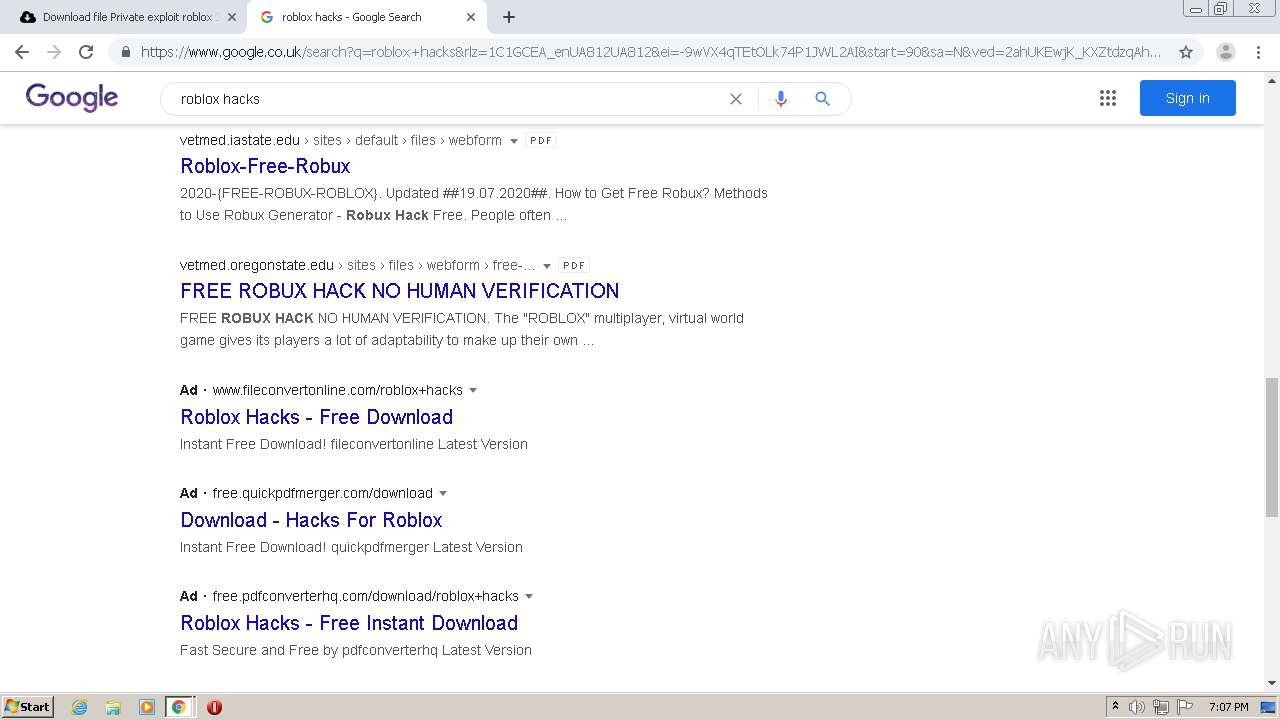Click the free.quickpdfmerger.com/download ad URL
The width and height of the screenshot is (1280, 720).
click(322, 493)
